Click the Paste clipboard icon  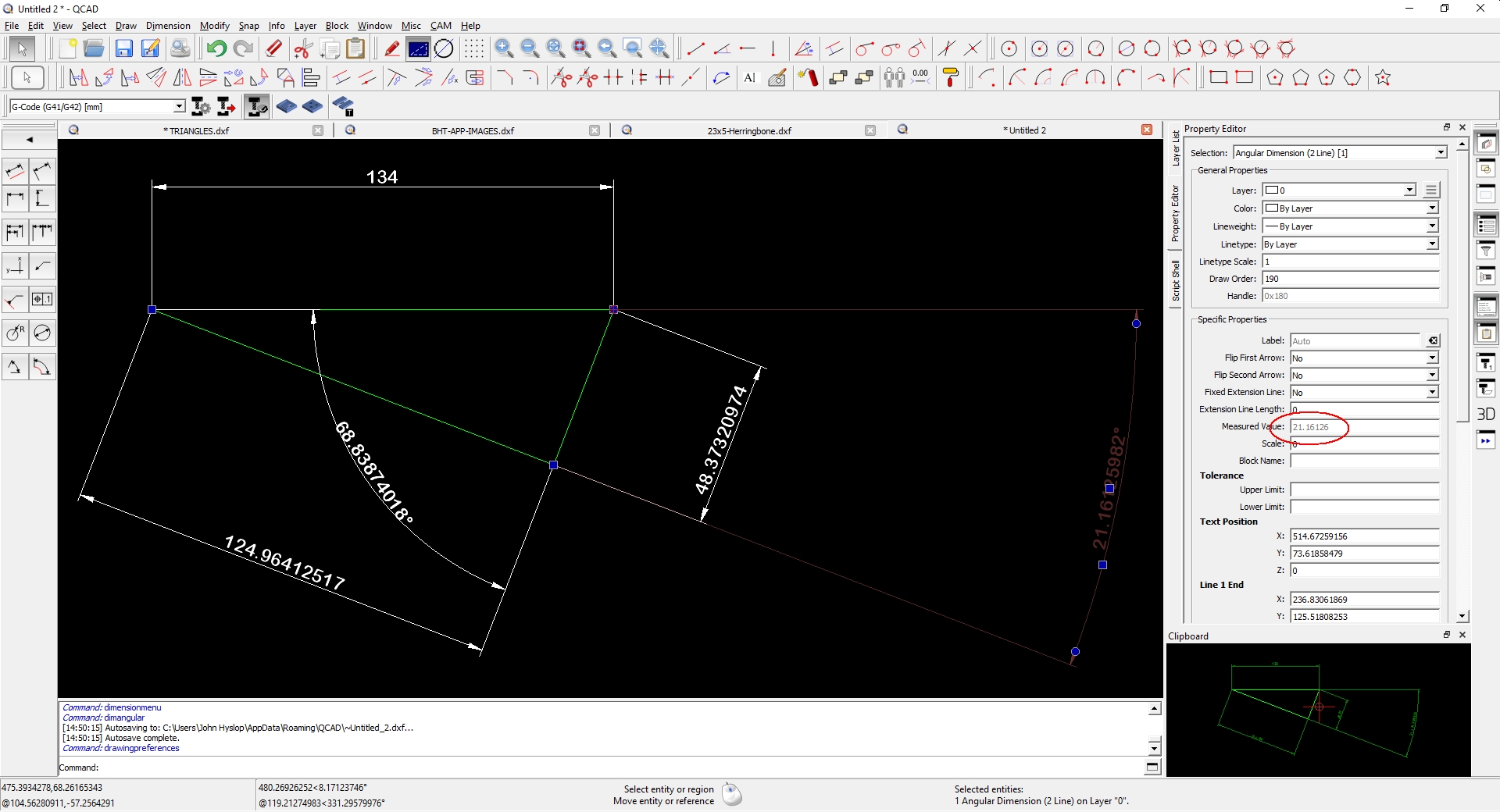click(x=355, y=48)
